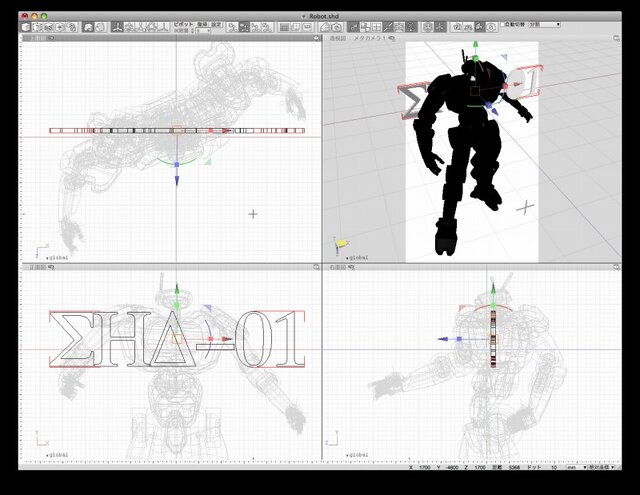Toggle the eye icon in top view header
This screenshot has height=495, width=640.
pyautogui.click(x=51, y=38)
